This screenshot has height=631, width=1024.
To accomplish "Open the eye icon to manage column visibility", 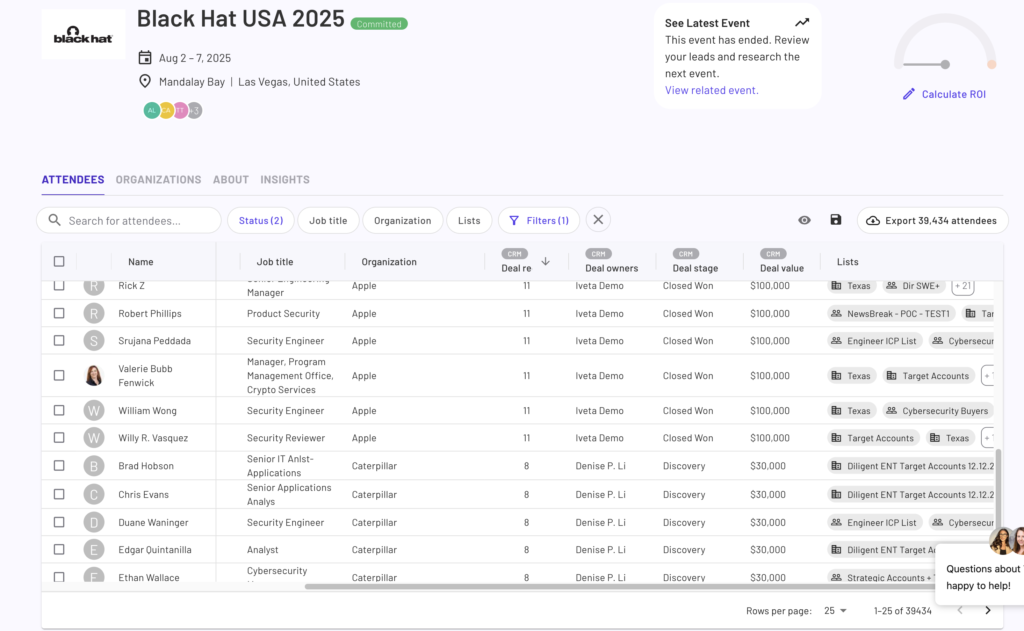I will pyautogui.click(x=804, y=220).
